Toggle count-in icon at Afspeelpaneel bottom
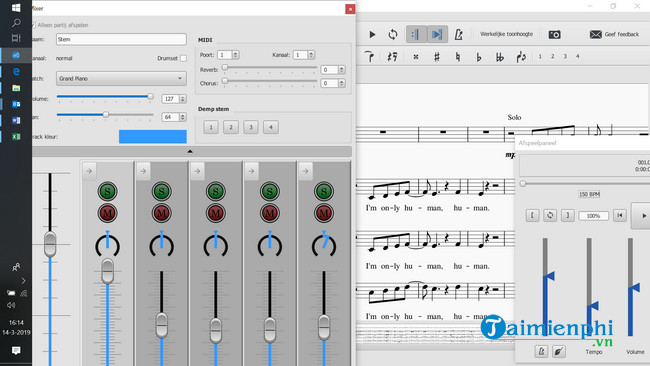Image resolution: width=650 pixels, height=366 pixels. pos(558,351)
